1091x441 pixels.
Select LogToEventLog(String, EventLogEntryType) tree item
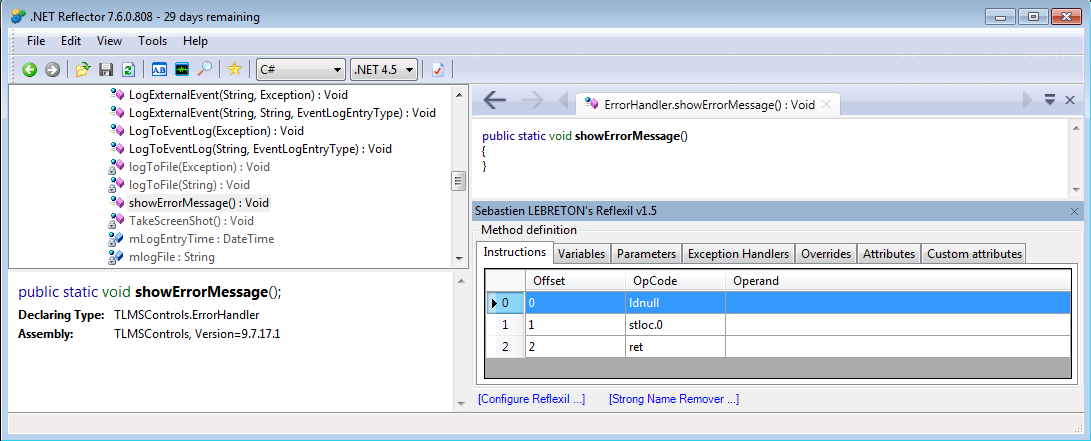coord(260,149)
